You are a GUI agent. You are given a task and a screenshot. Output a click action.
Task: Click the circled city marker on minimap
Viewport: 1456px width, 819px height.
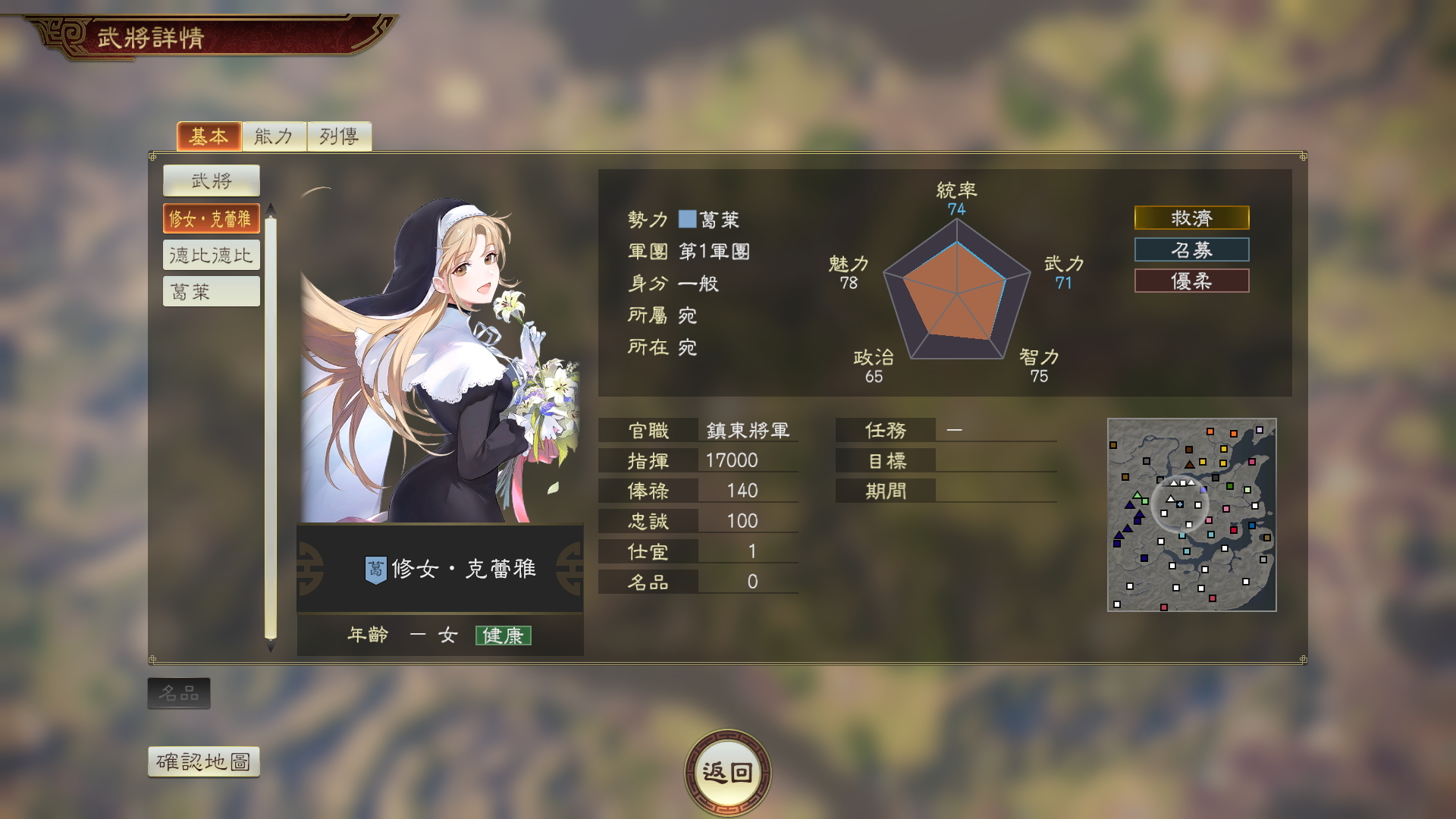click(1179, 504)
